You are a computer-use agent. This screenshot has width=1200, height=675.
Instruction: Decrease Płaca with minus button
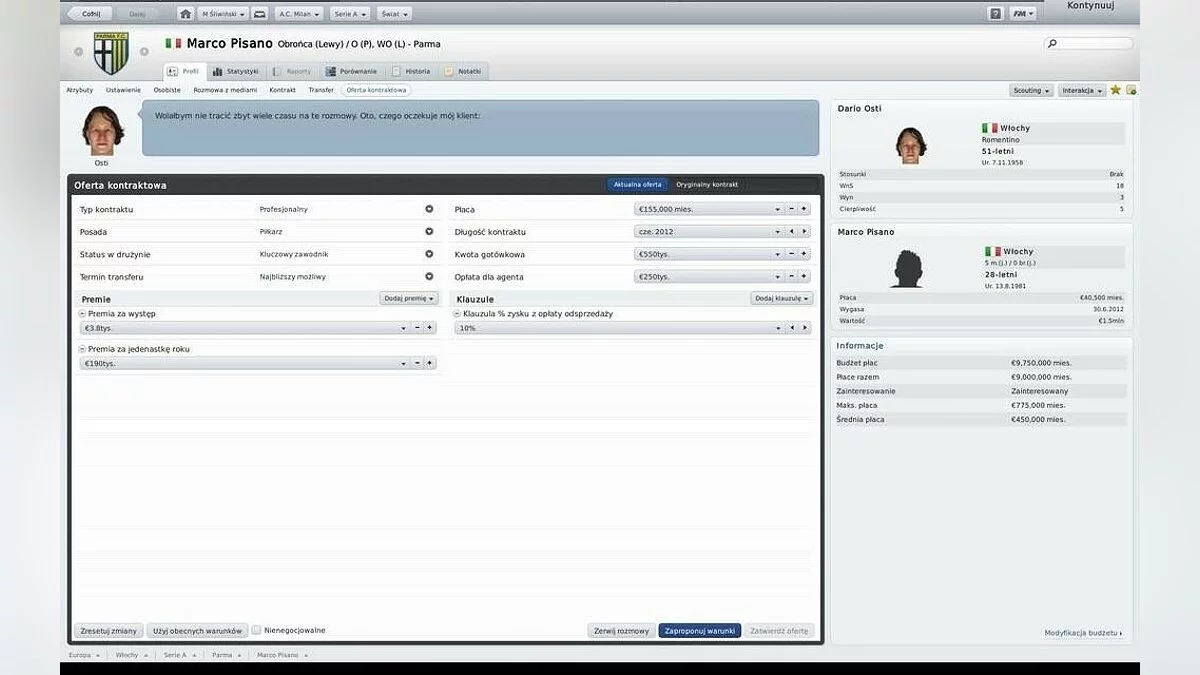click(791, 209)
